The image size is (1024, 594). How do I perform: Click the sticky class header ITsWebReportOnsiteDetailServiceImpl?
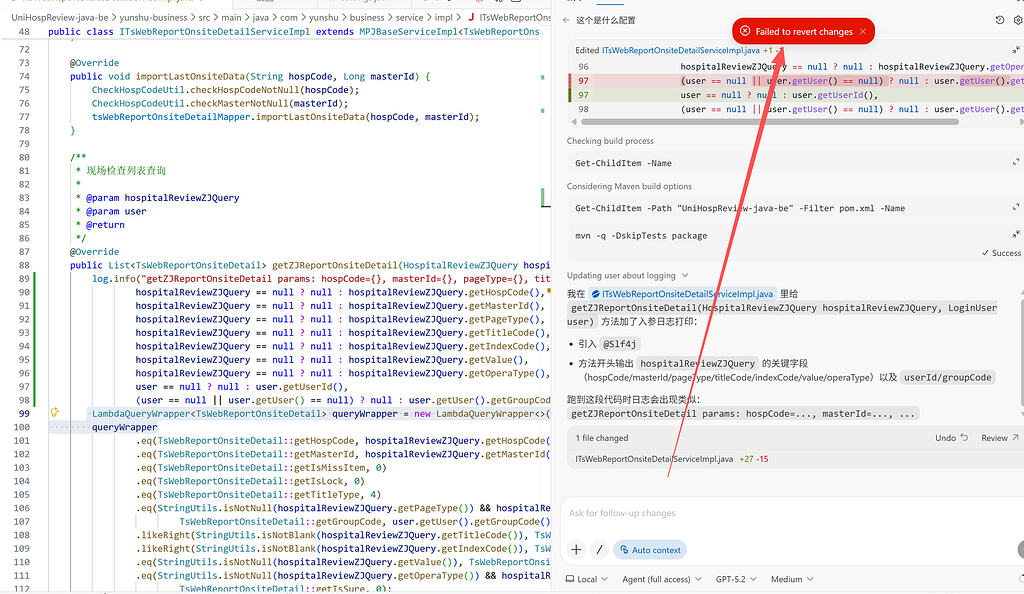coord(214,31)
